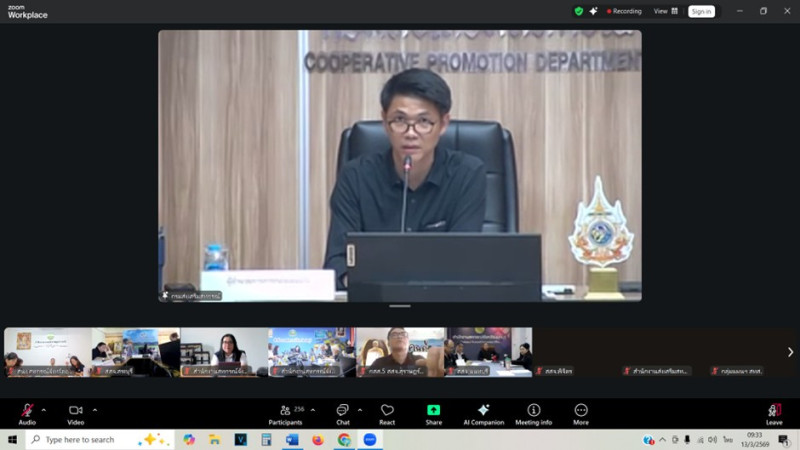Select the first participant video thumbnail
Image resolution: width=800 pixels, height=450 pixels.
click(x=47, y=352)
